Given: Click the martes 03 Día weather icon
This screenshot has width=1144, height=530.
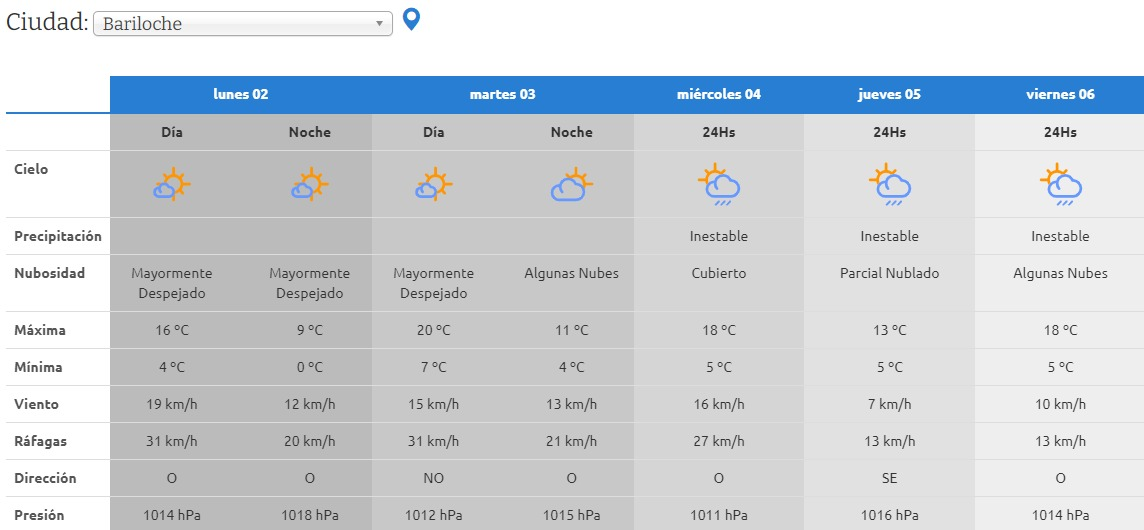Looking at the screenshot, I should pos(434,184).
